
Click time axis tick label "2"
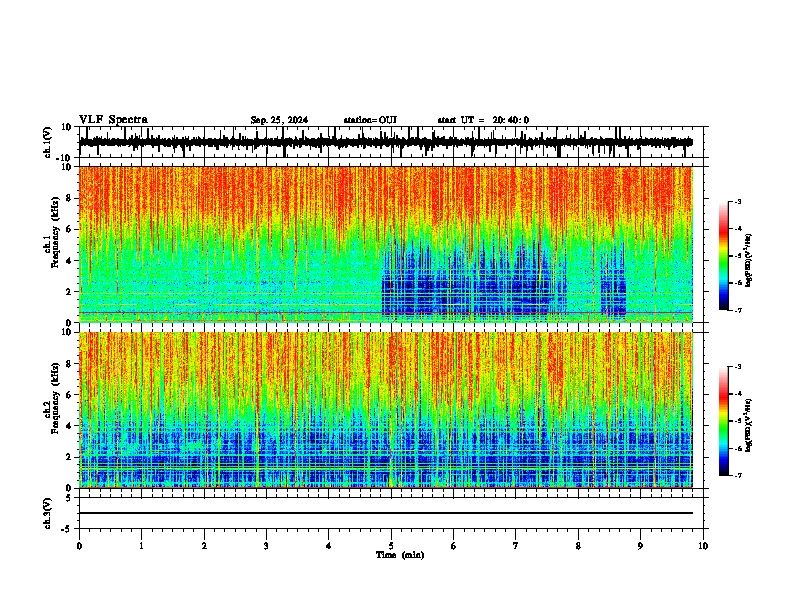204,546
